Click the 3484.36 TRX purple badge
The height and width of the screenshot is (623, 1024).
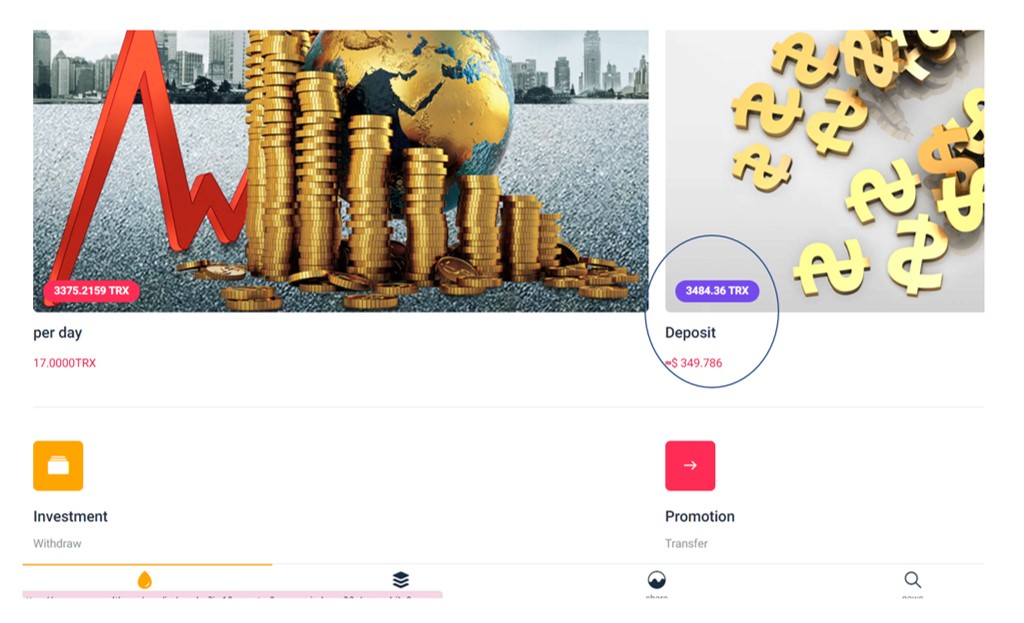click(717, 291)
